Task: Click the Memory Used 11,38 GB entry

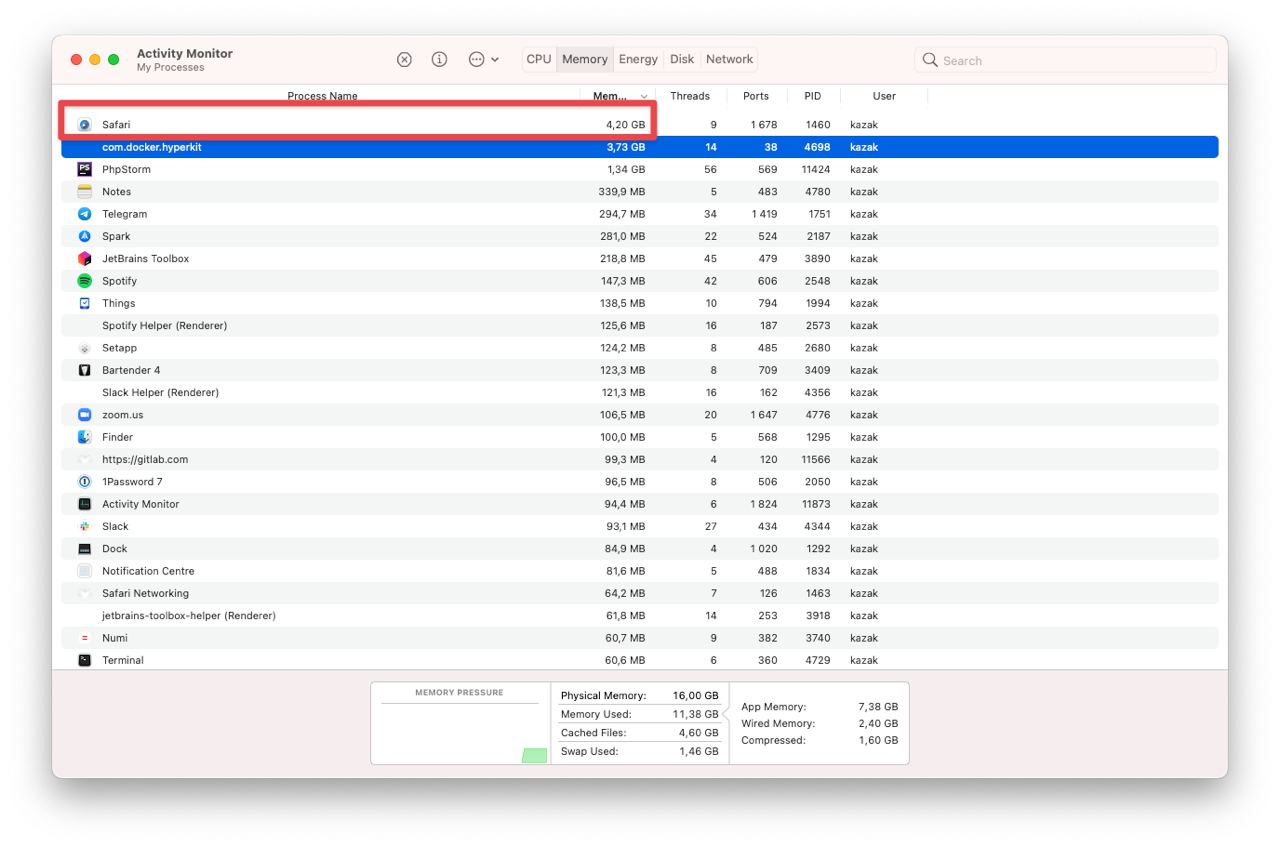Action: click(639, 714)
